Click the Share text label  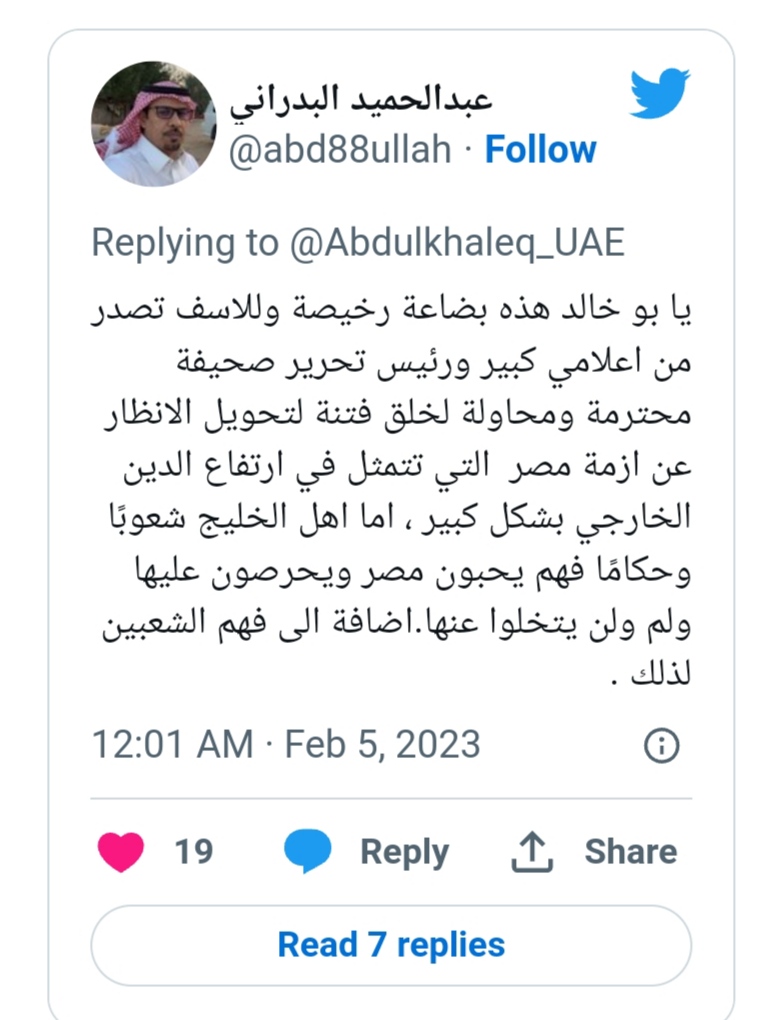click(x=631, y=851)
